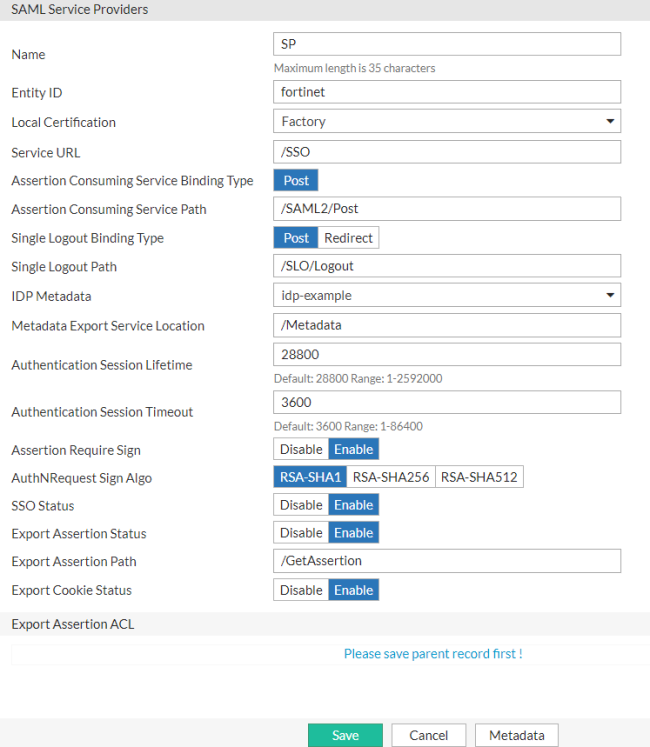
Task: Choose RSA-SHA256 signing algorithm
Action: click(x=391, y=477)
